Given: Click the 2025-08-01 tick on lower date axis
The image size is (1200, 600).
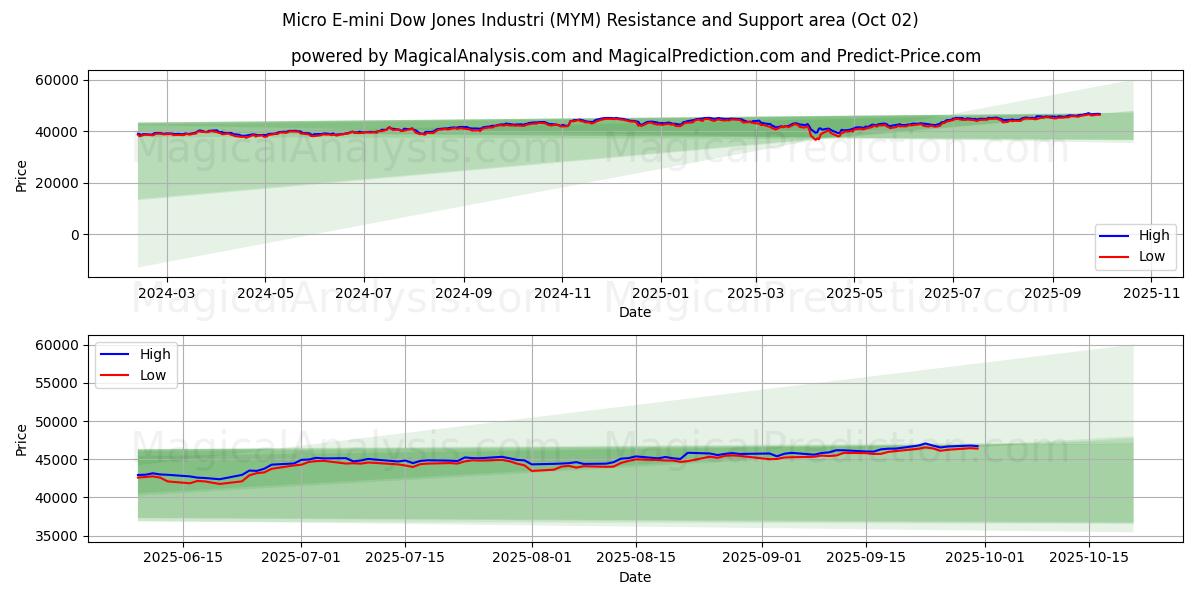Looking at the screenshot, I should [531, 558].
